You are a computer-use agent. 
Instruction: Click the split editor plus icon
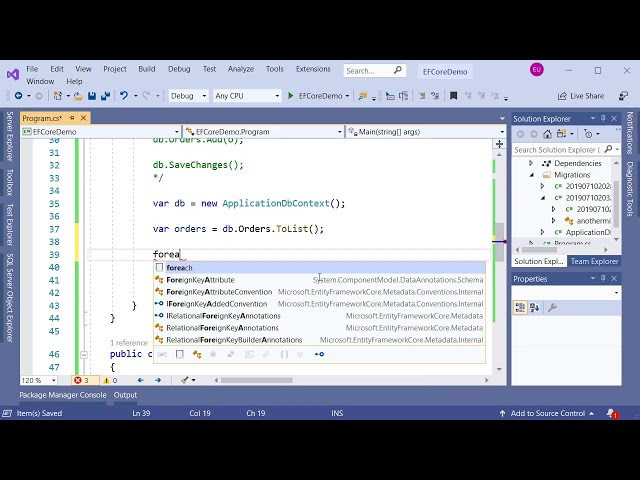[499, 144]
